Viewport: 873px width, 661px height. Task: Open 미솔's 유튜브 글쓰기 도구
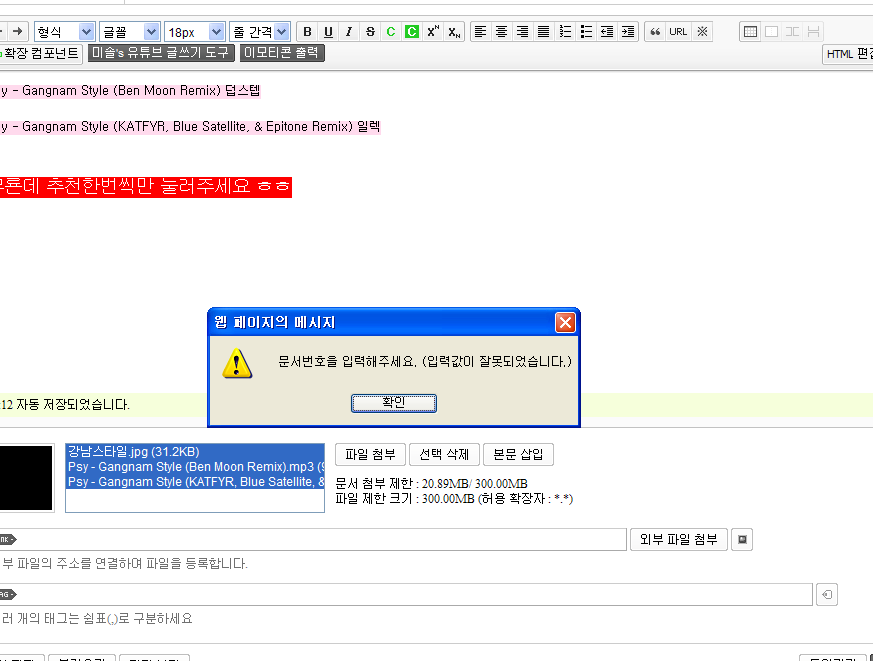point(161,53)
